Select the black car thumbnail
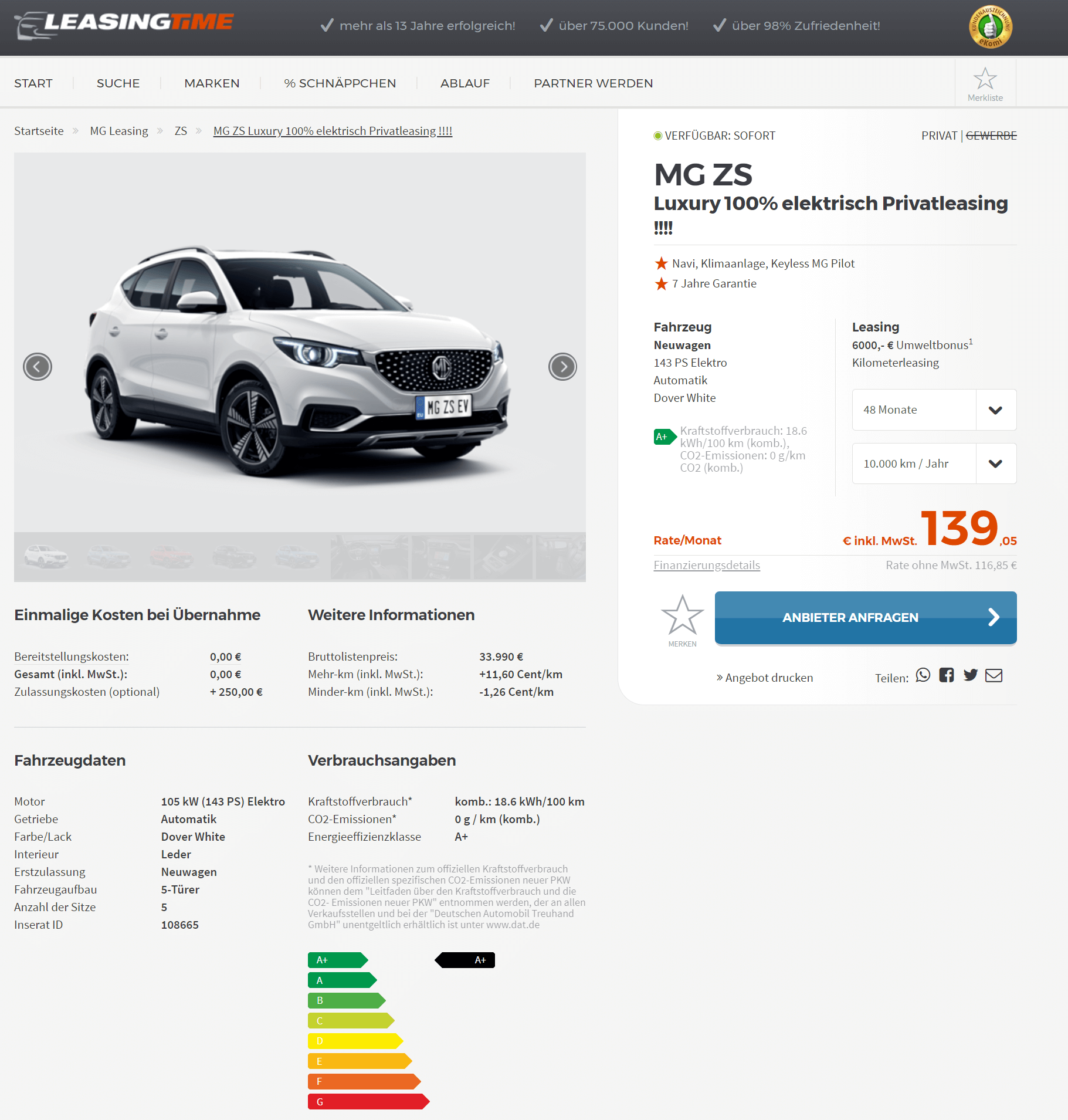 (234, 556)
